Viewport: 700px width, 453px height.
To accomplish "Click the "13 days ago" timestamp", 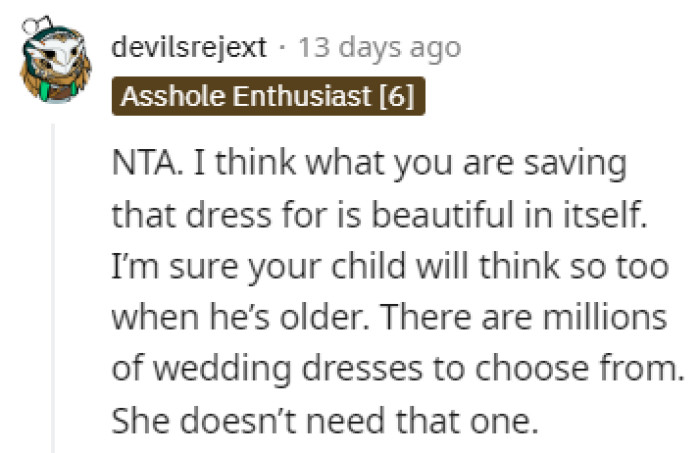I will (379, 48).
